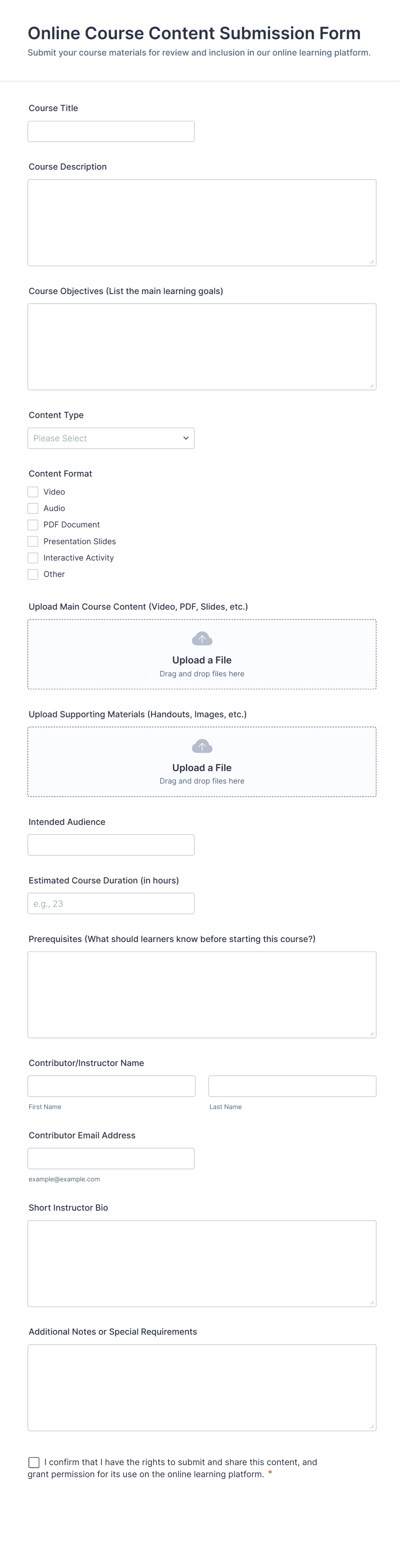Click the Intended Audience field

click(x=111, y=845)
